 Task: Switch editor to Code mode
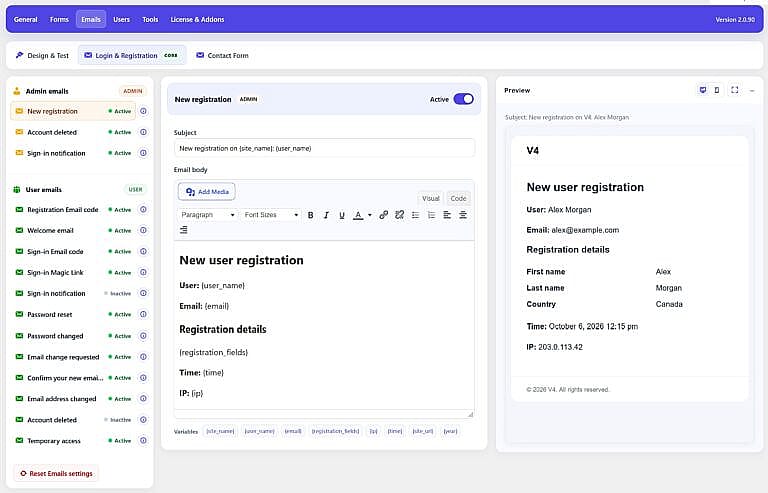point(458,198)
